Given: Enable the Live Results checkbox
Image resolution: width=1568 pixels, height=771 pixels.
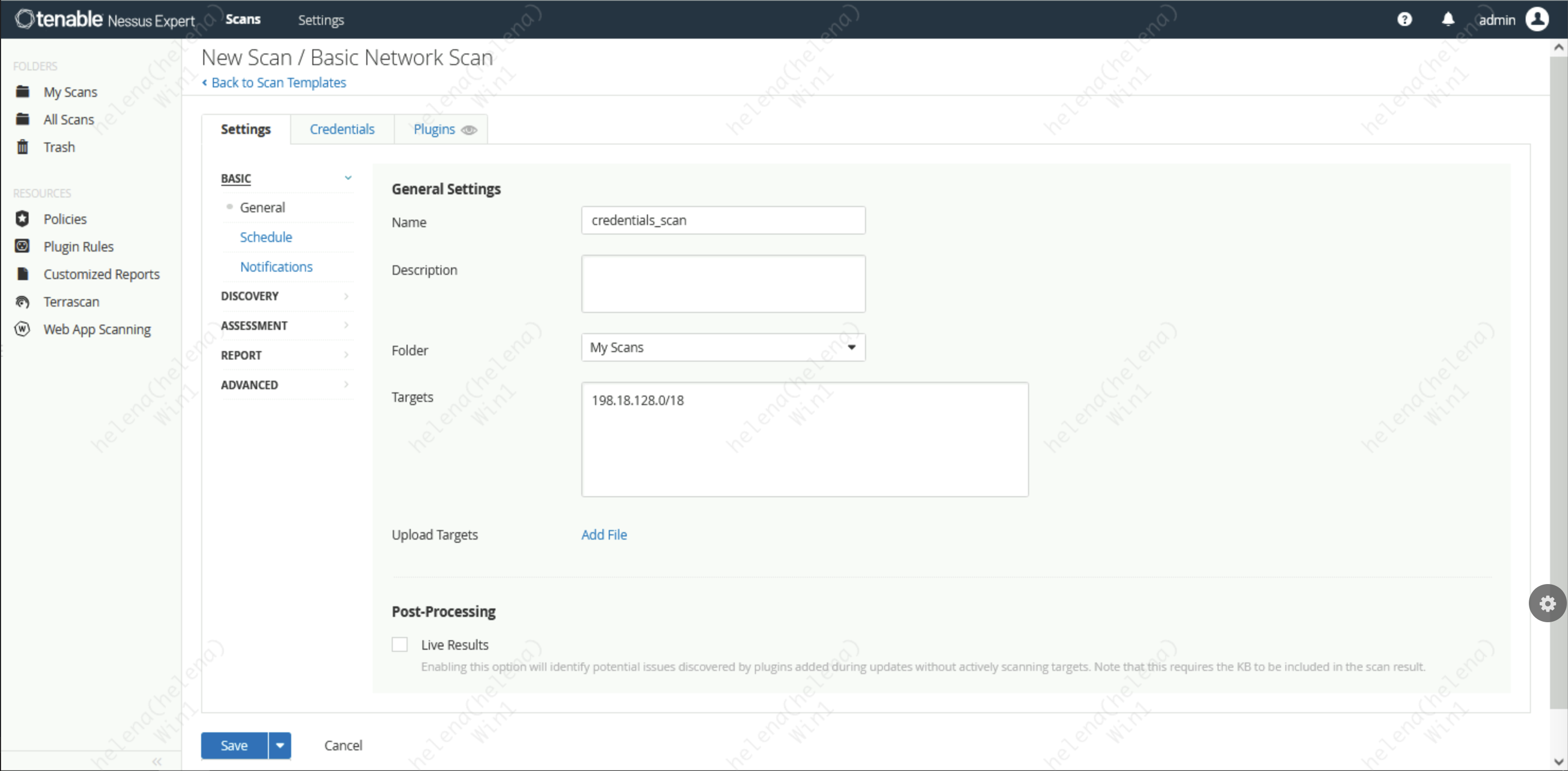Looking at the screenshot, I should pos(399,644).
